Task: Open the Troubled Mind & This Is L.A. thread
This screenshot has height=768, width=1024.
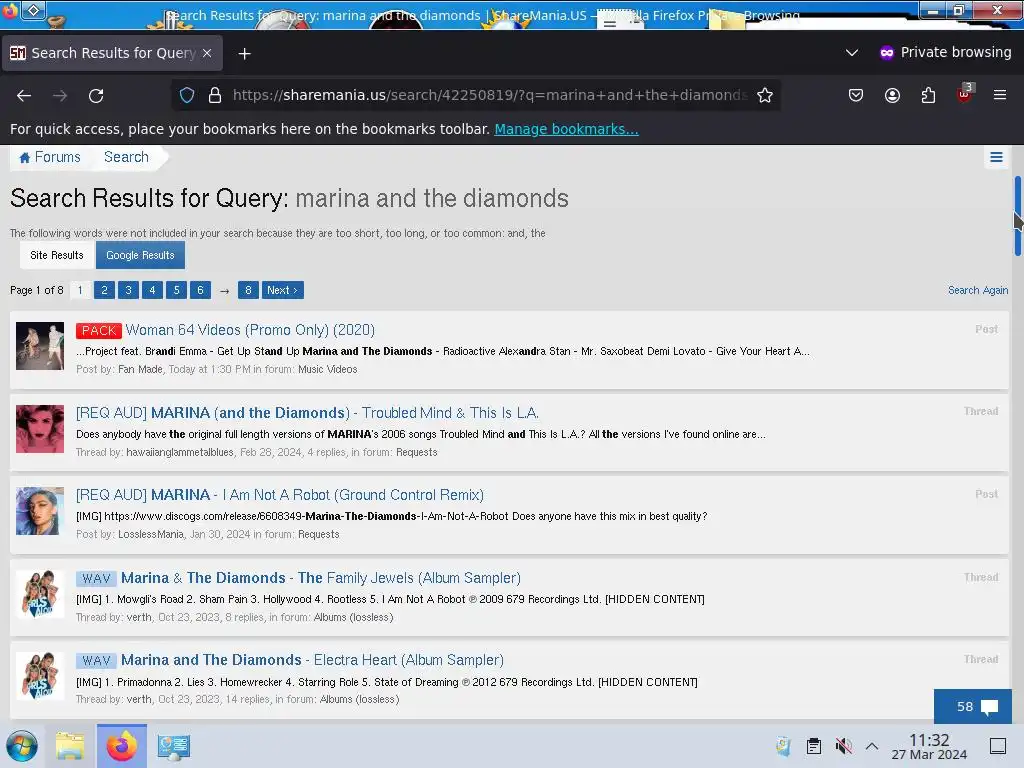Action: [308, 413]
